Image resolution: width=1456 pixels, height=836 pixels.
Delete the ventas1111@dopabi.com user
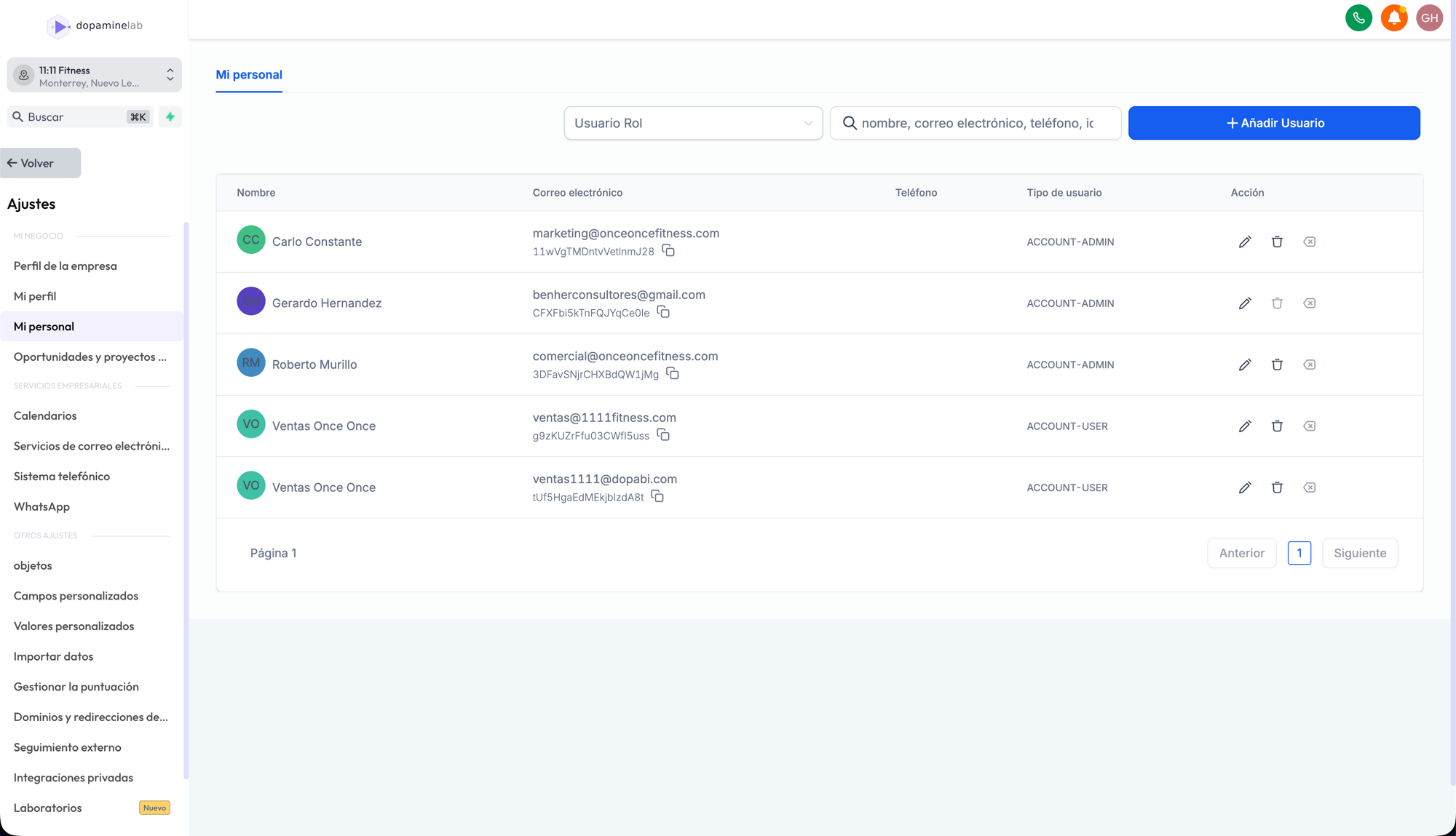click(1277, 487)
